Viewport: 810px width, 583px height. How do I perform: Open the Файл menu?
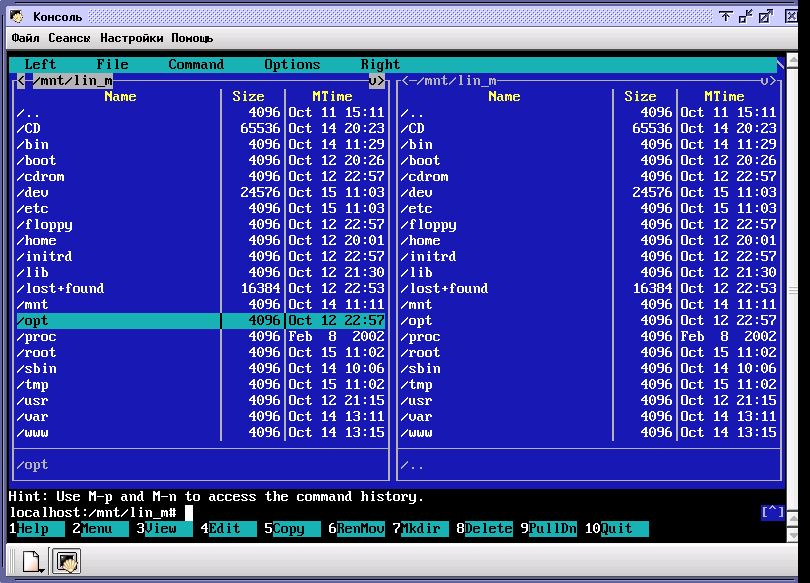click(25, 38)
